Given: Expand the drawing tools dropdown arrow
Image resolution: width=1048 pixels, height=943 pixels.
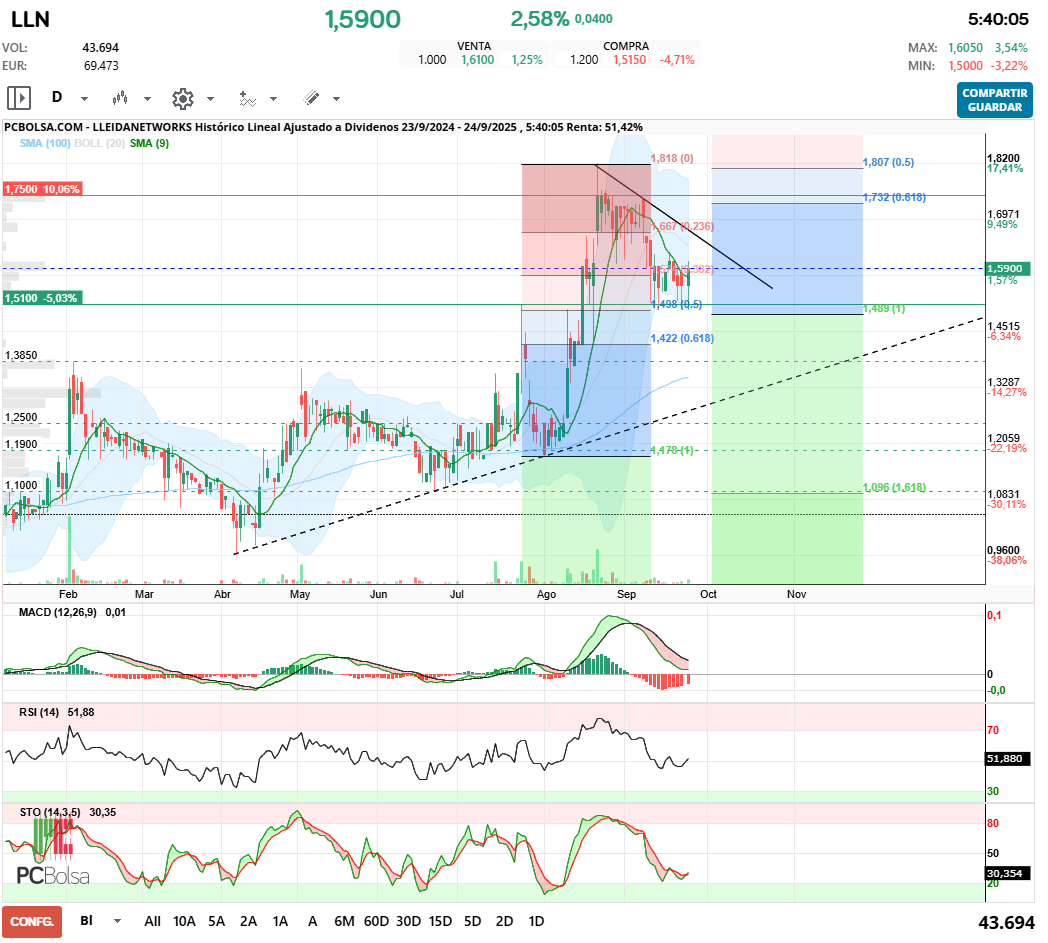Looking at the screenshot, I should [x=337, y=99].
